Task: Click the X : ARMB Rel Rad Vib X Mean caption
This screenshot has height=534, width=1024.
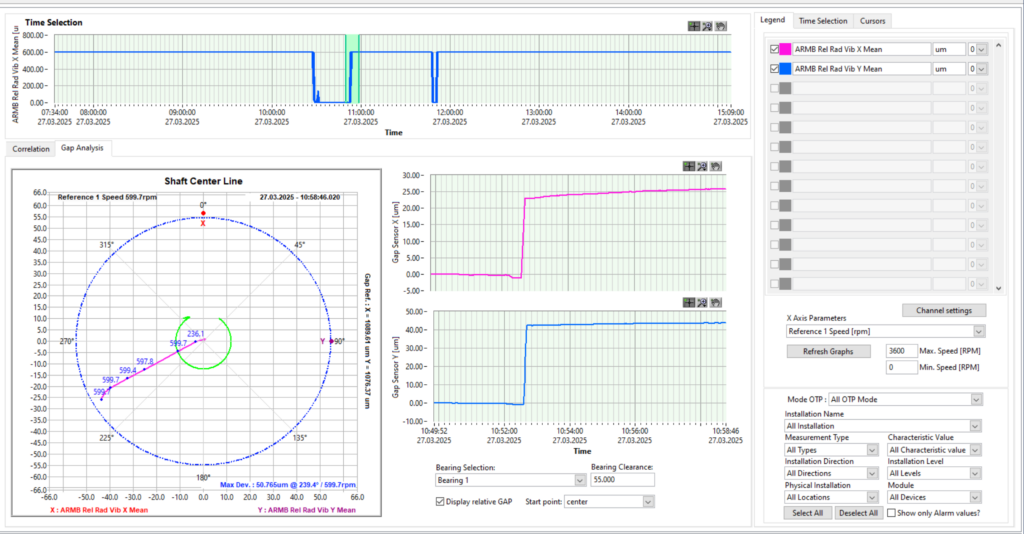Action: (99, 510)
